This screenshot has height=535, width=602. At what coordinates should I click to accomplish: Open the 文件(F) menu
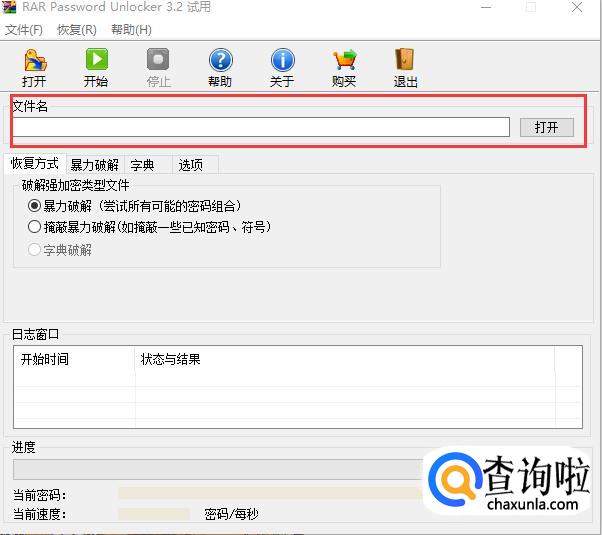24,30
